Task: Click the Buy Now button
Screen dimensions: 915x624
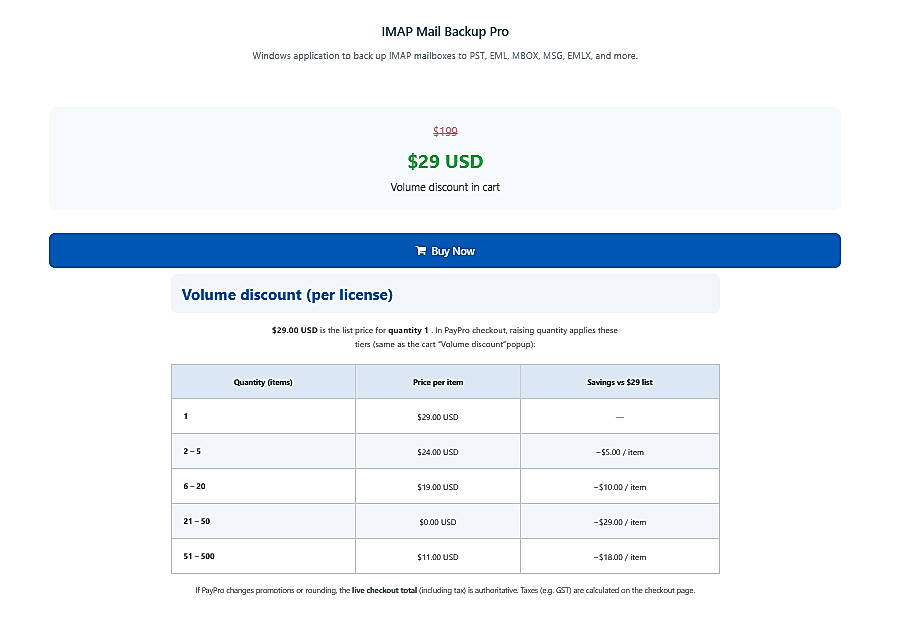Action: 445,250
